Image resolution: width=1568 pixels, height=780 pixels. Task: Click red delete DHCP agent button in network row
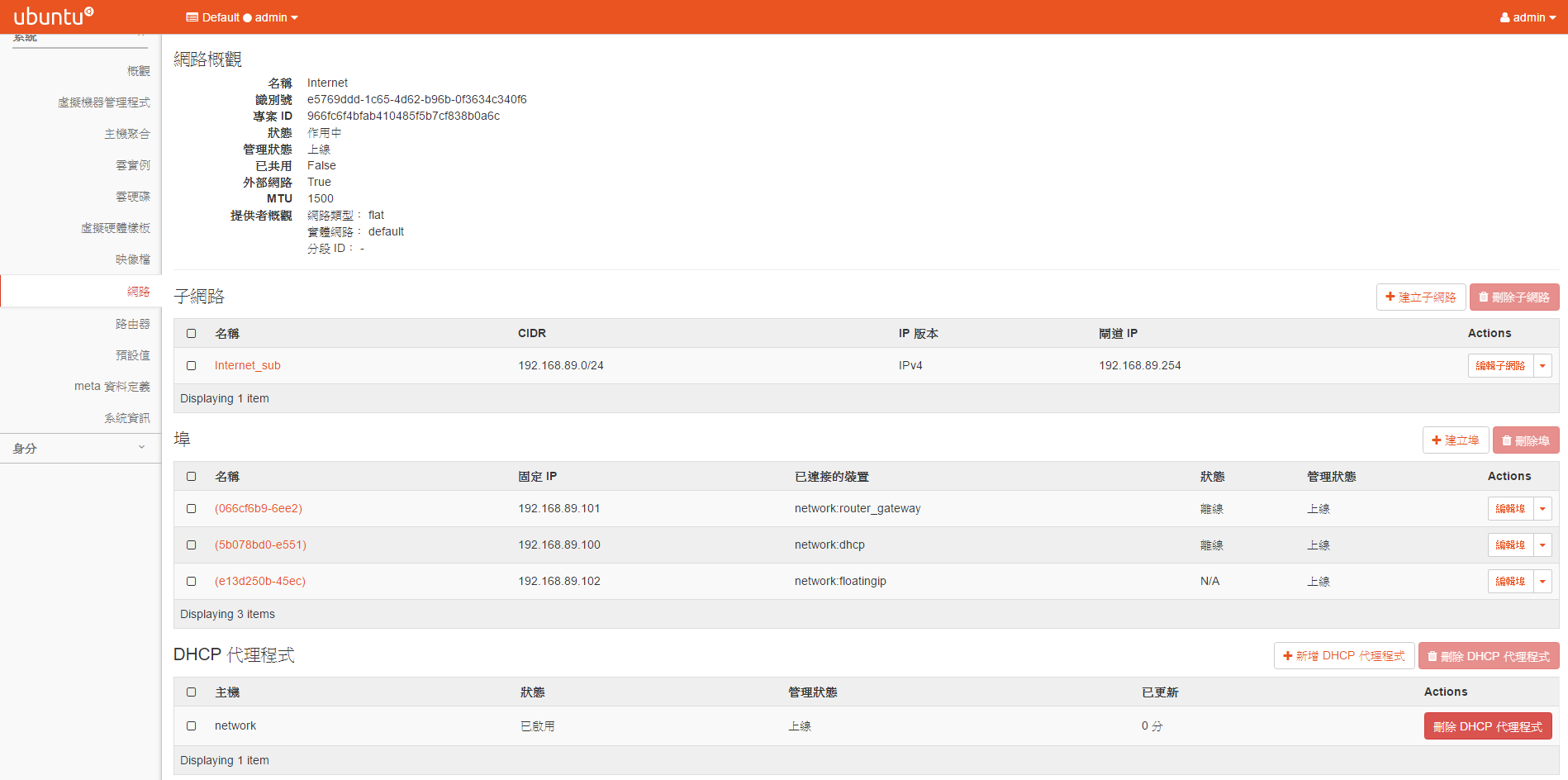1487,726
